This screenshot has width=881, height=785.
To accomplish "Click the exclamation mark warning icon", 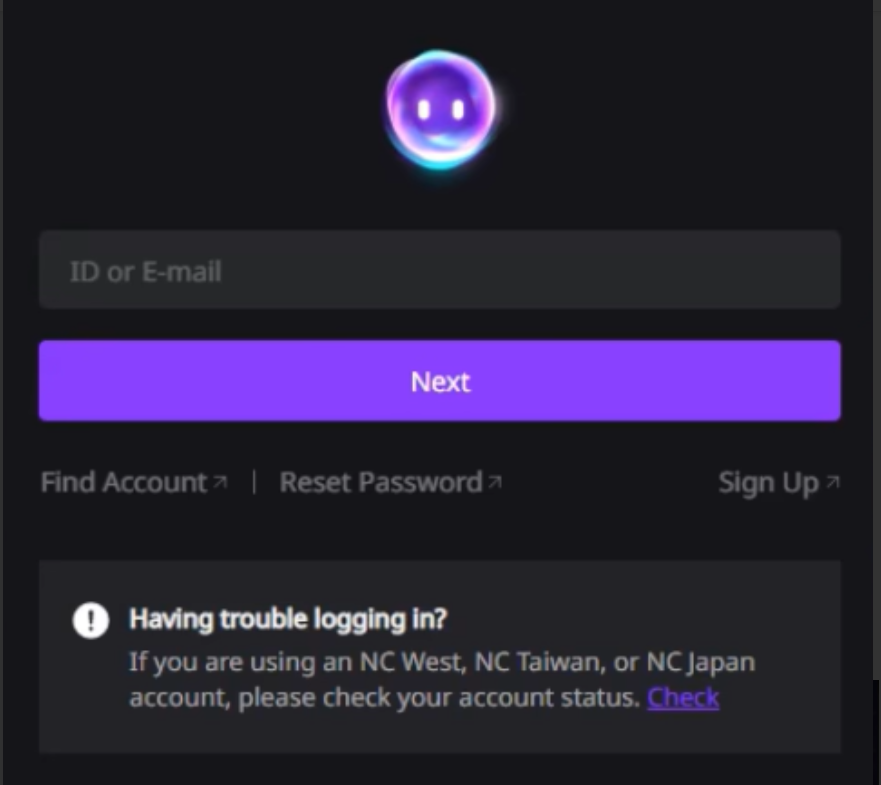I will pos(91,620).
